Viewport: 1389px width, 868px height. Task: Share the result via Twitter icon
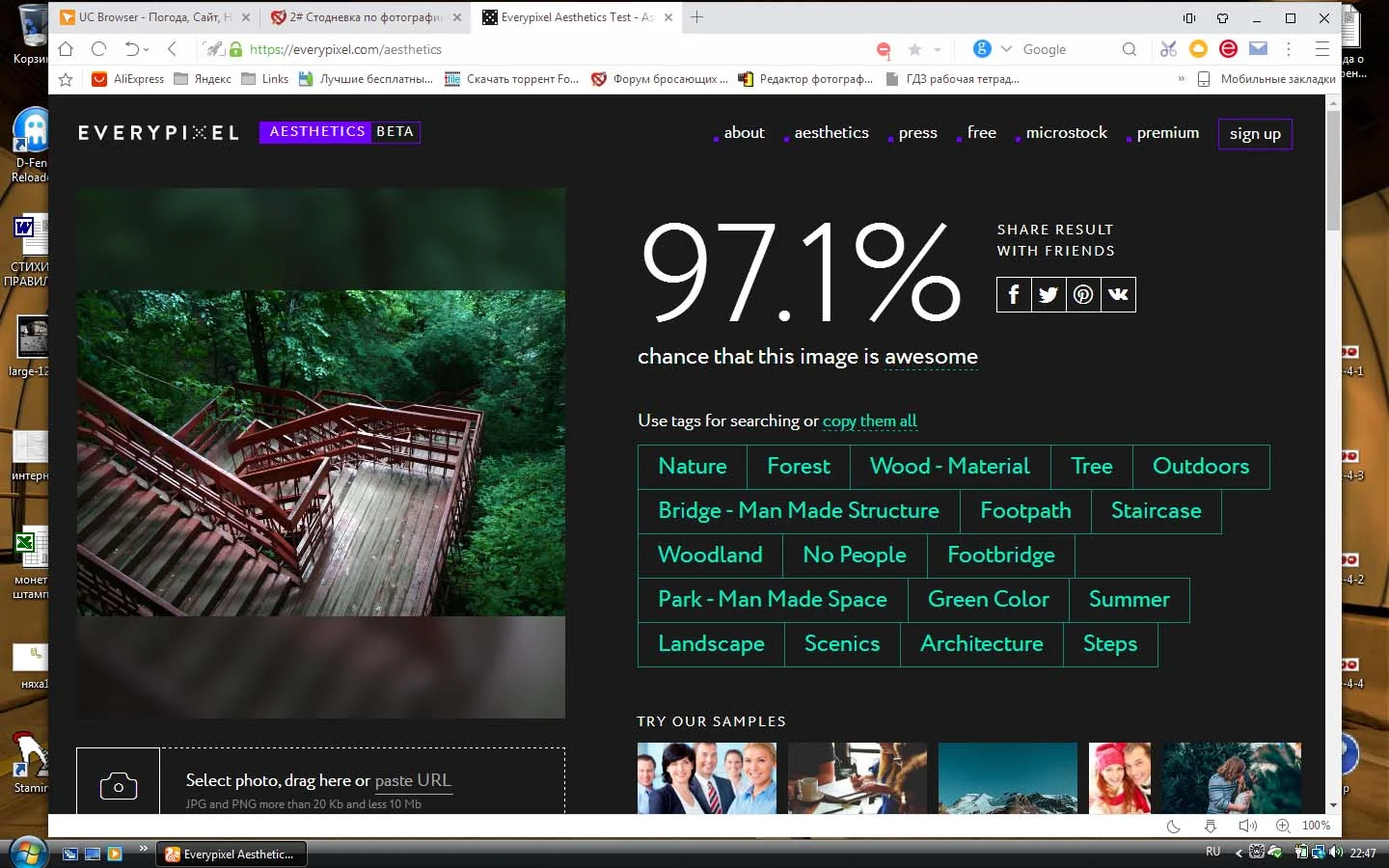pos(1048,294)
